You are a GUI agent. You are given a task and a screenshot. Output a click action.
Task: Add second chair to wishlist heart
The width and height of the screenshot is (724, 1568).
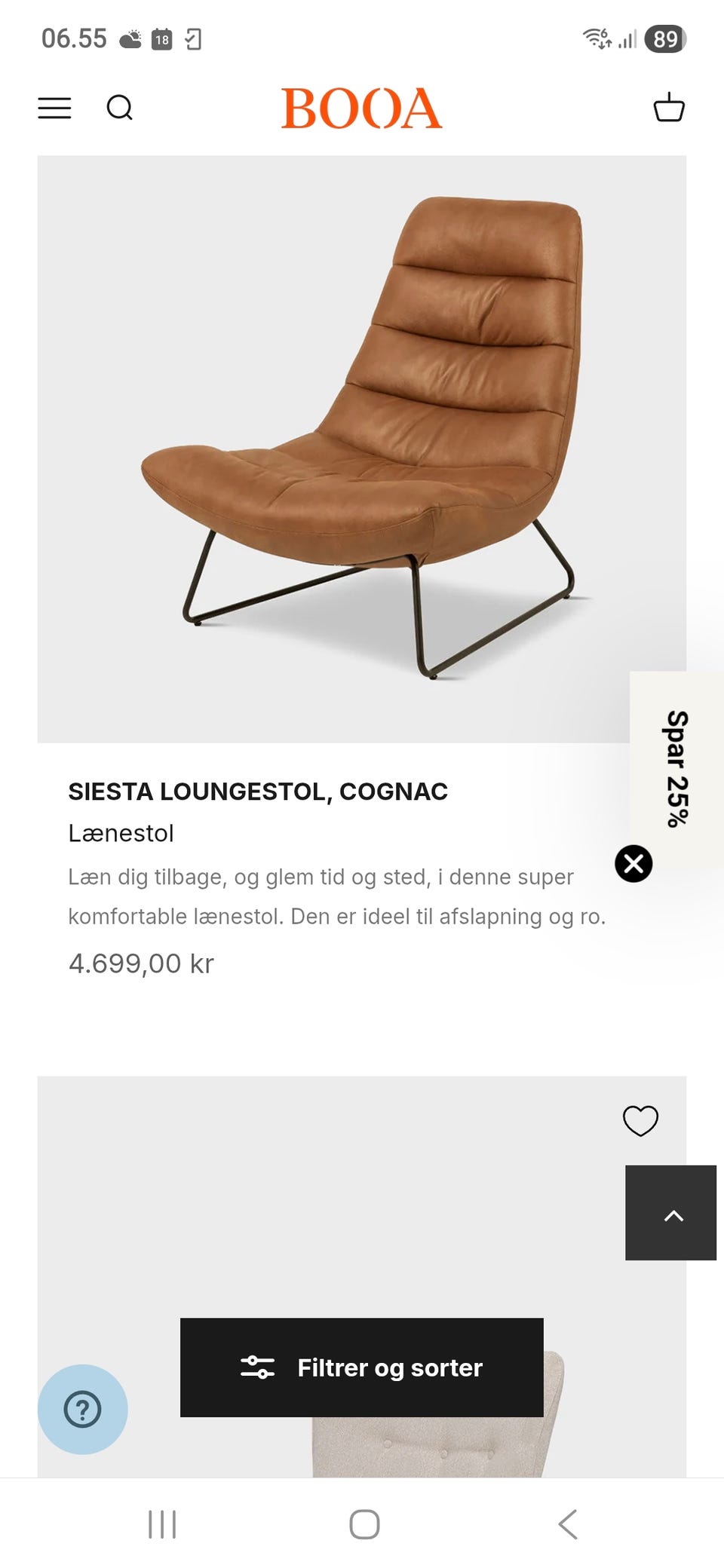pos(640,1120)
